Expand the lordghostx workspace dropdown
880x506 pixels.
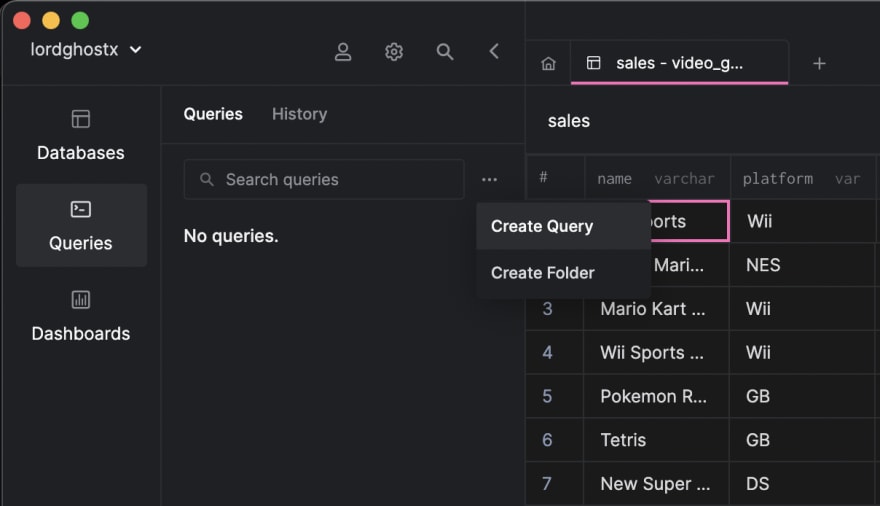[x=86, y=49]
